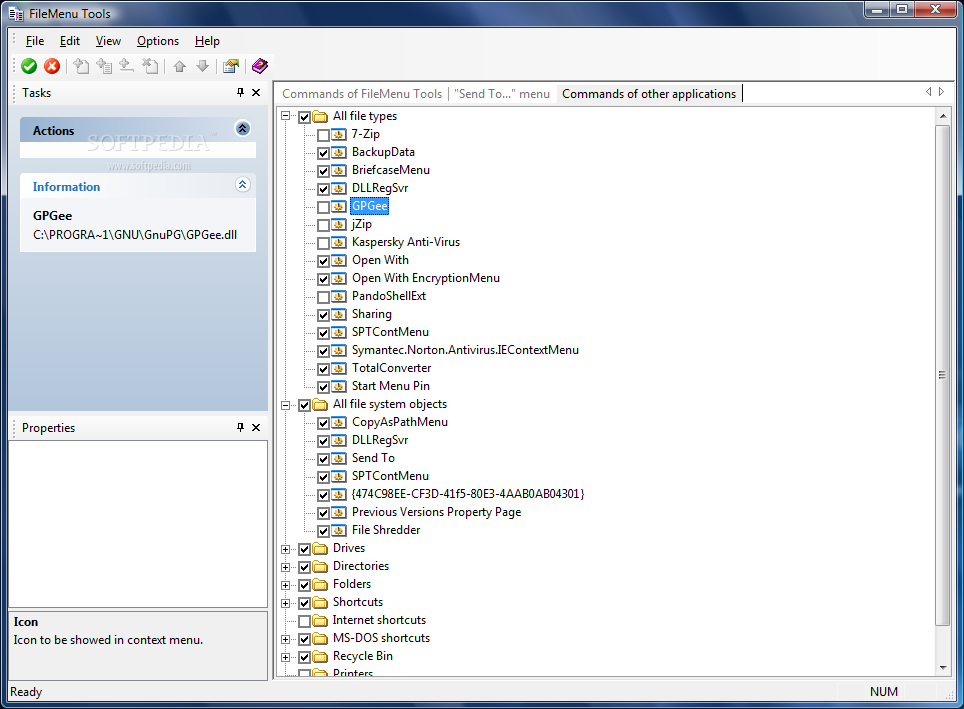Pin the Properties panel with pushpin icon

pyautogui.click(x=240, y=427)
